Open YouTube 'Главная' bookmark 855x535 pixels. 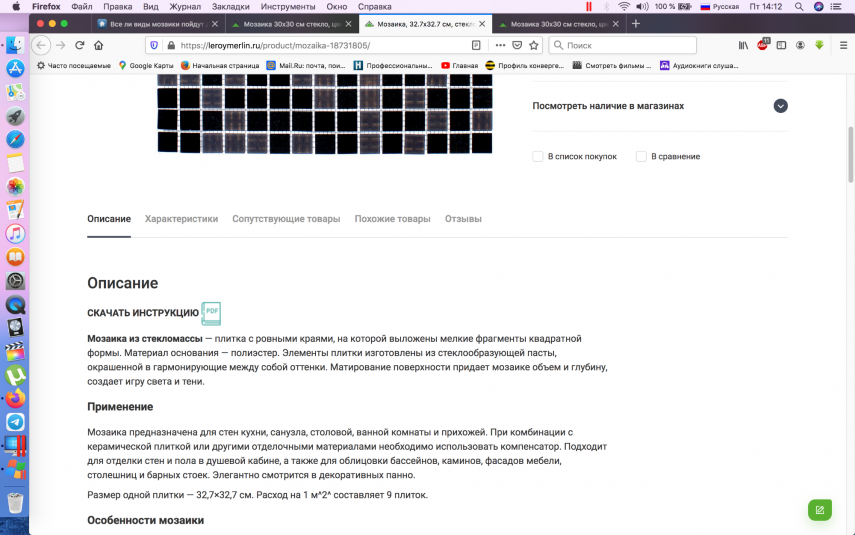[460, 65]
